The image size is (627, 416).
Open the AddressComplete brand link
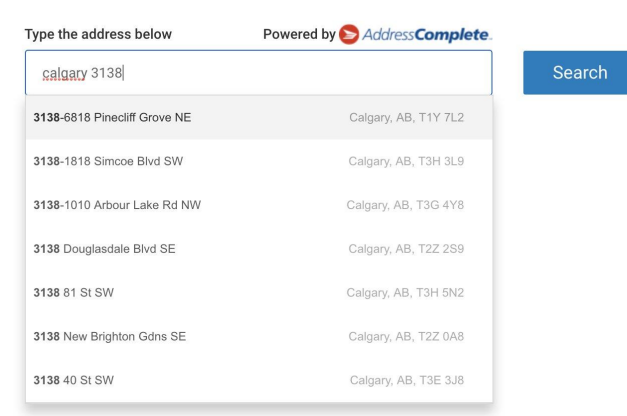[427, 35]
